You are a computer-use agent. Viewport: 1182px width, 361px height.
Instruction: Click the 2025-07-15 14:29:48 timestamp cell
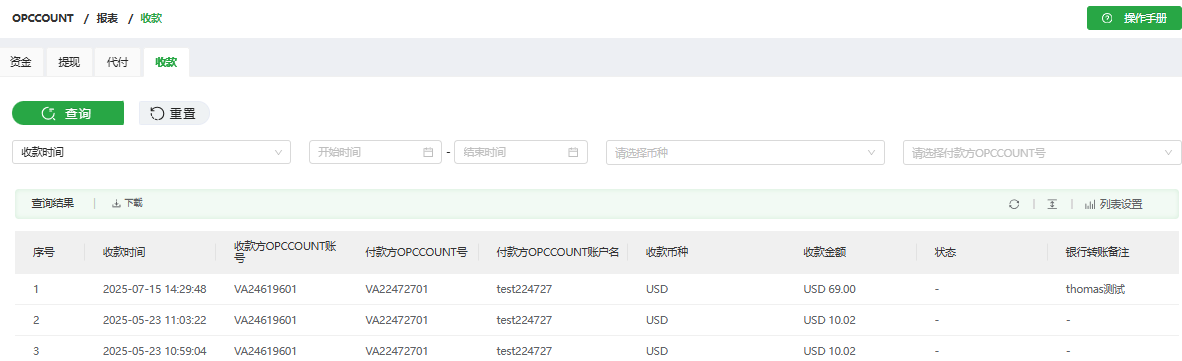[155, 289]
